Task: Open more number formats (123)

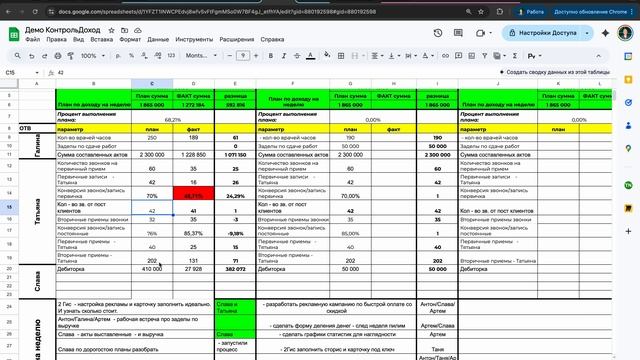Action: coord(171,56)
